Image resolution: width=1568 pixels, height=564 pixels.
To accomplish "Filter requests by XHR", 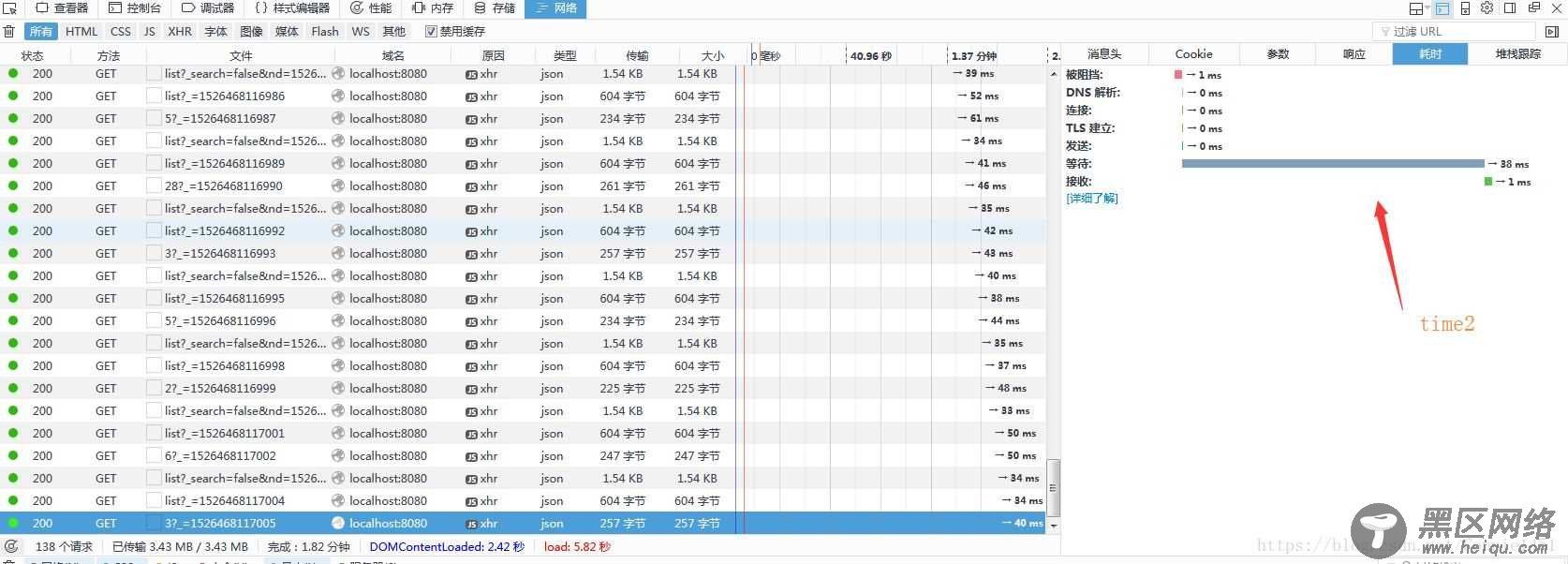I will [x=180, y=31].
